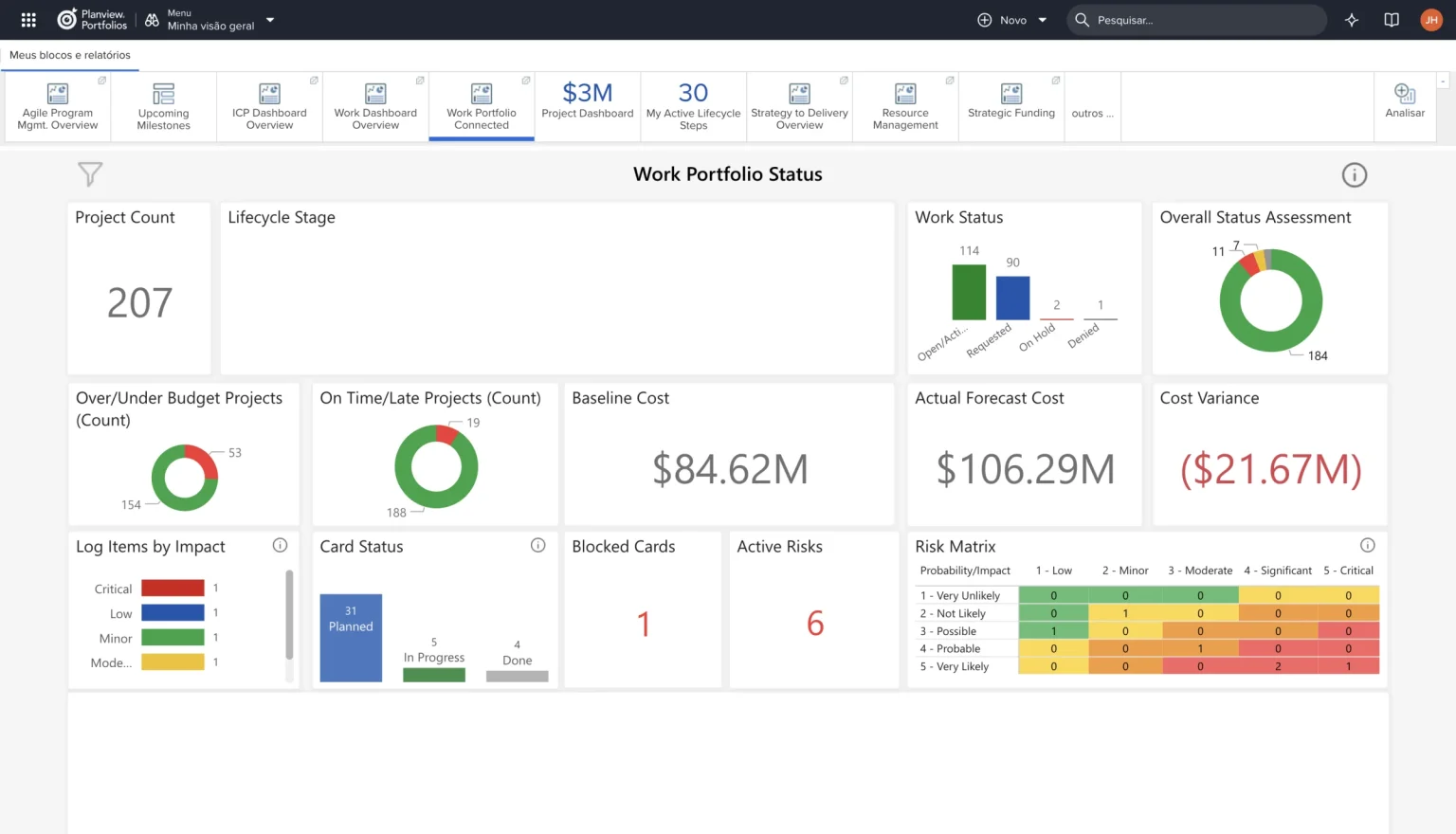Click the Blocked Cards count of 1

pos(644,624)
